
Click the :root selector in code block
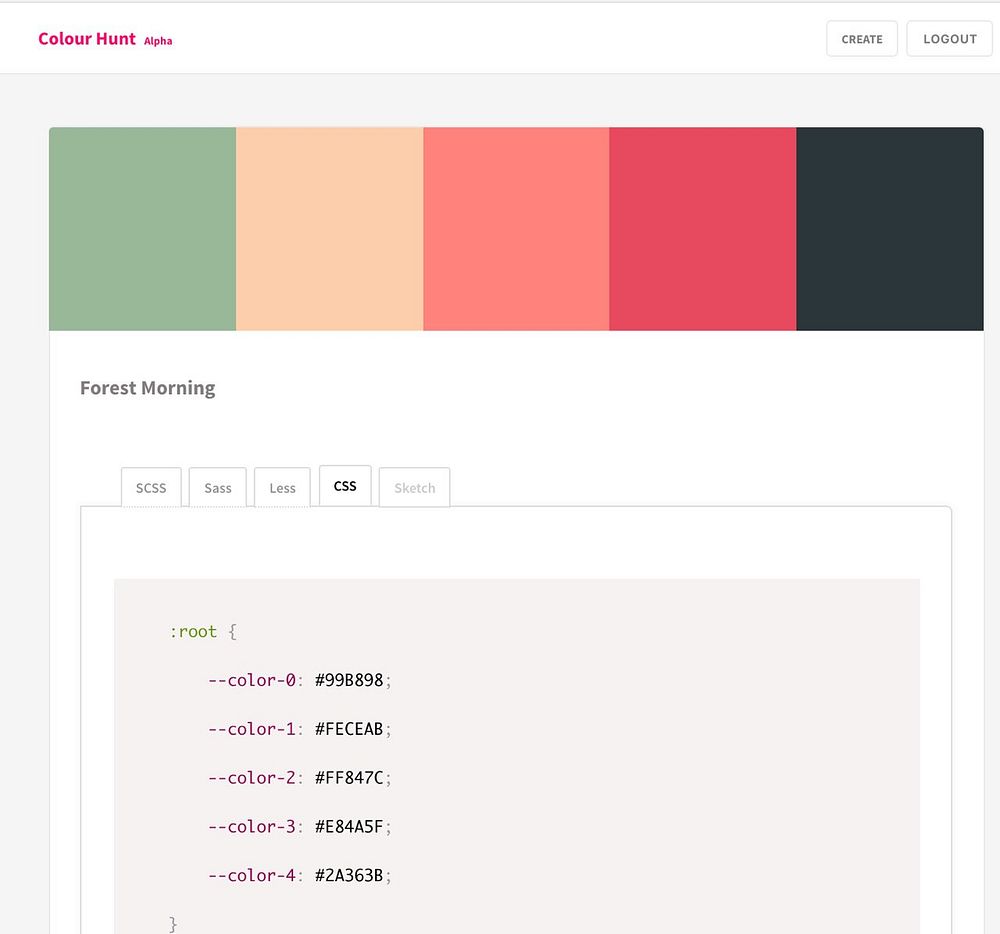click(x=193, y=632)
